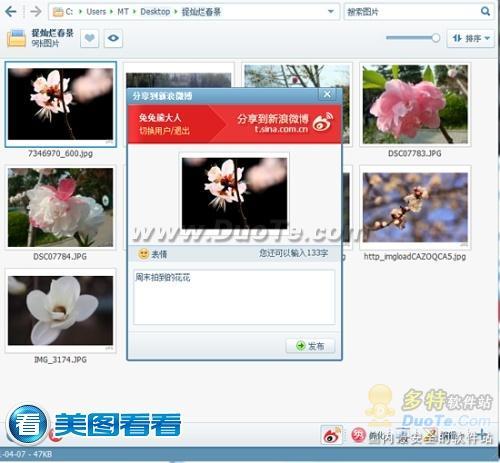
Task: Go back with the left arrow
Action: 11,12
